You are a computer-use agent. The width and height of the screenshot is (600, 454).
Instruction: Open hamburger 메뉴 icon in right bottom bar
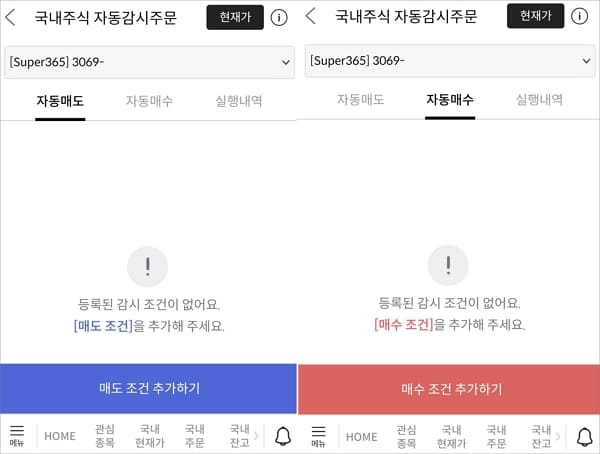(318, 436)
